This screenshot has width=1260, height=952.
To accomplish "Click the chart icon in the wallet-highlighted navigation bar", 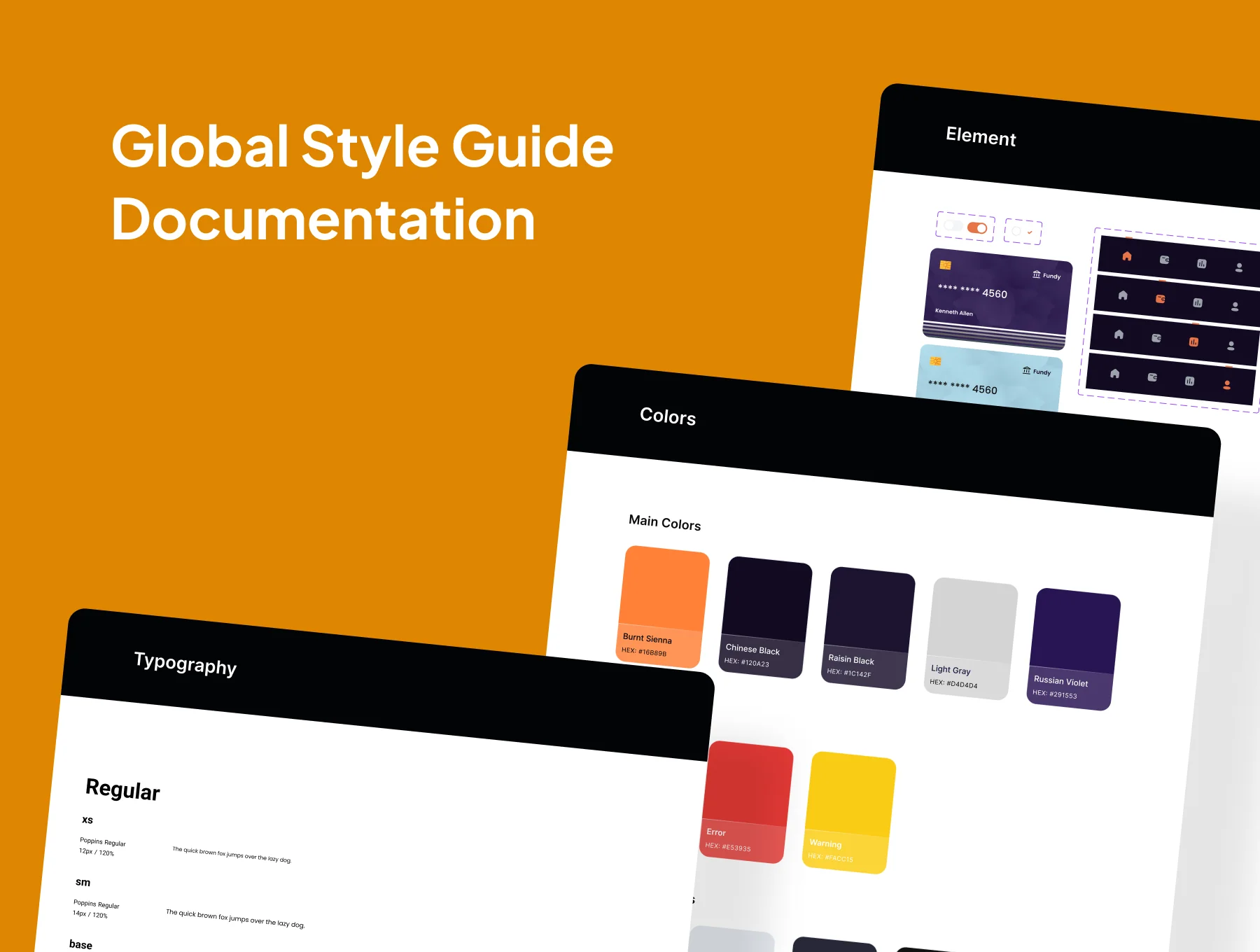I will pos(1198,303).
